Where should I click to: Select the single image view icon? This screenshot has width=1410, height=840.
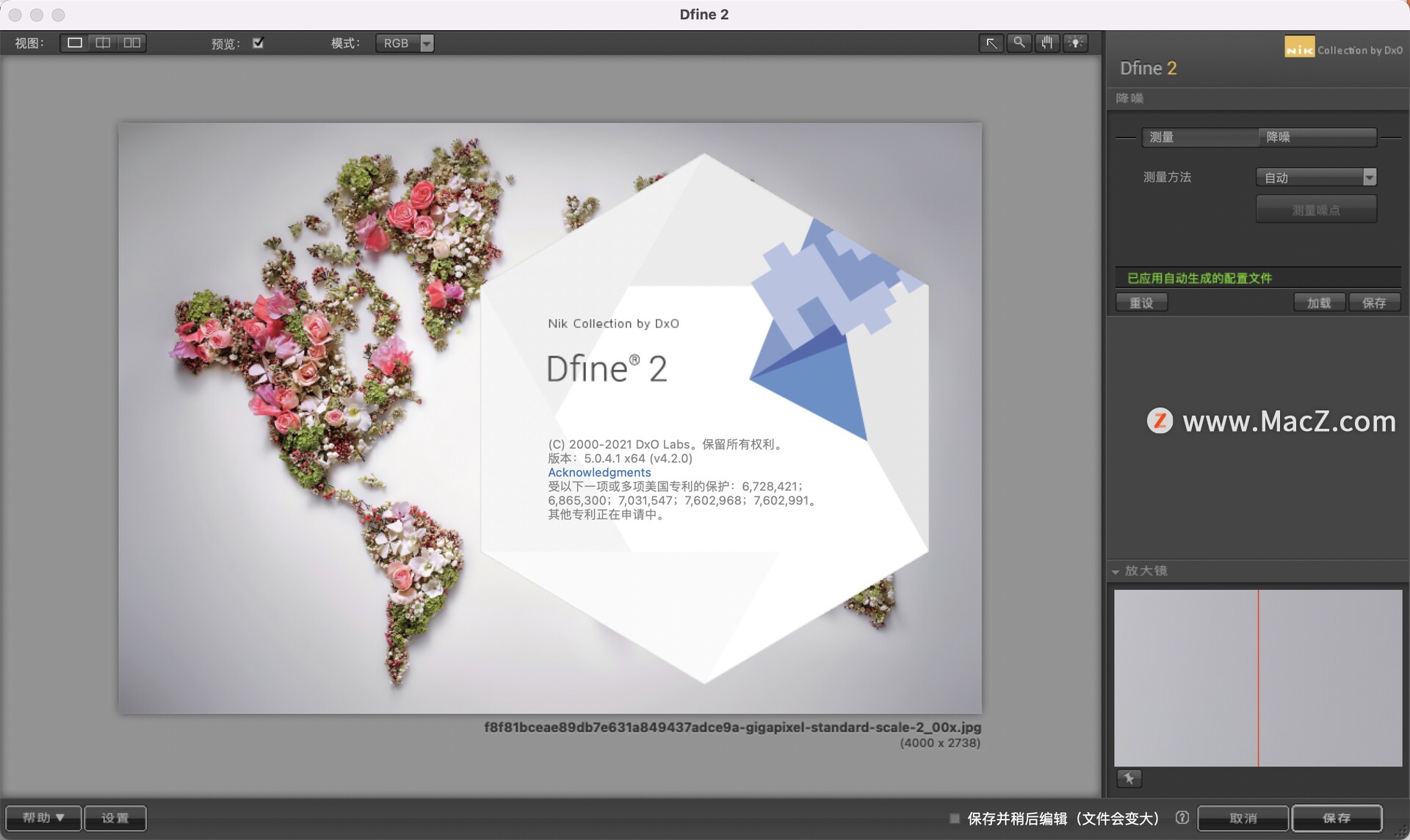pos(74,43)
